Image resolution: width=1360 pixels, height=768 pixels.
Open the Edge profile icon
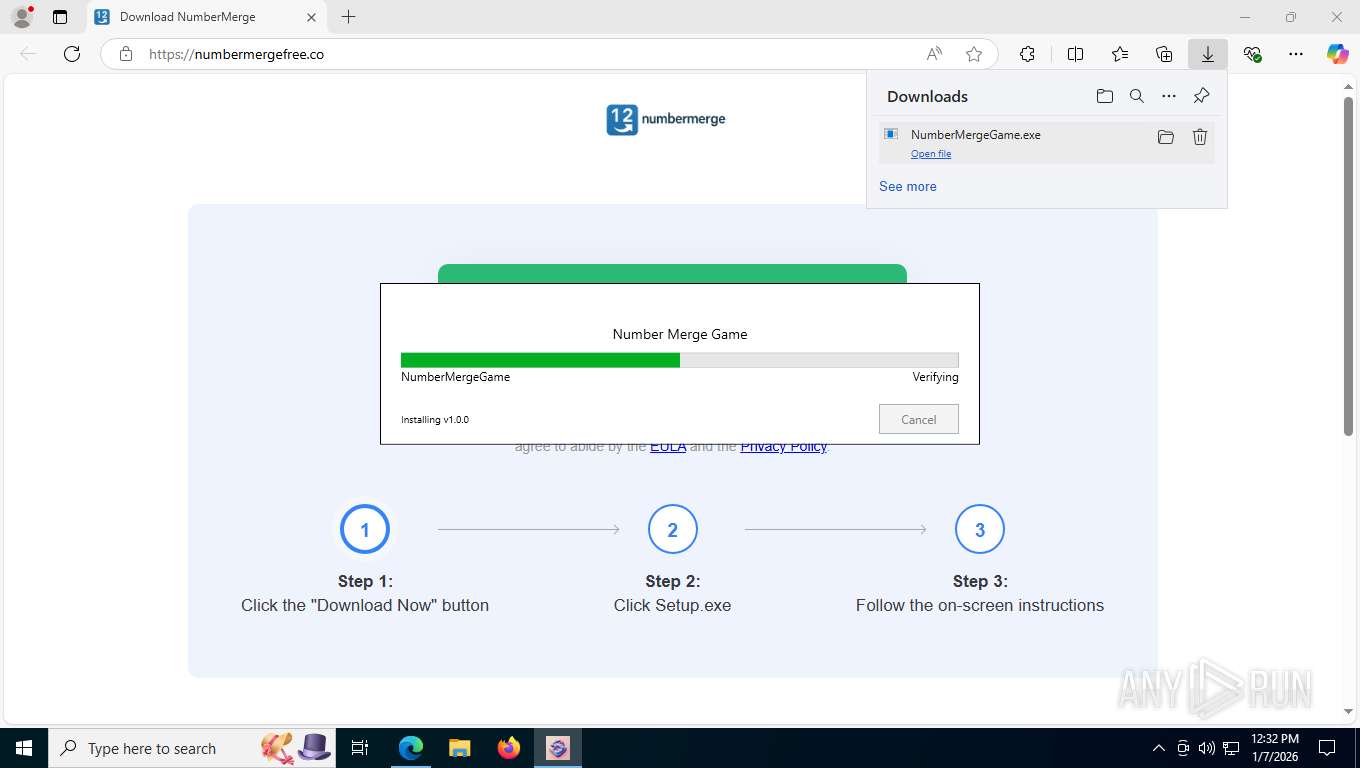tap(21, 17)
